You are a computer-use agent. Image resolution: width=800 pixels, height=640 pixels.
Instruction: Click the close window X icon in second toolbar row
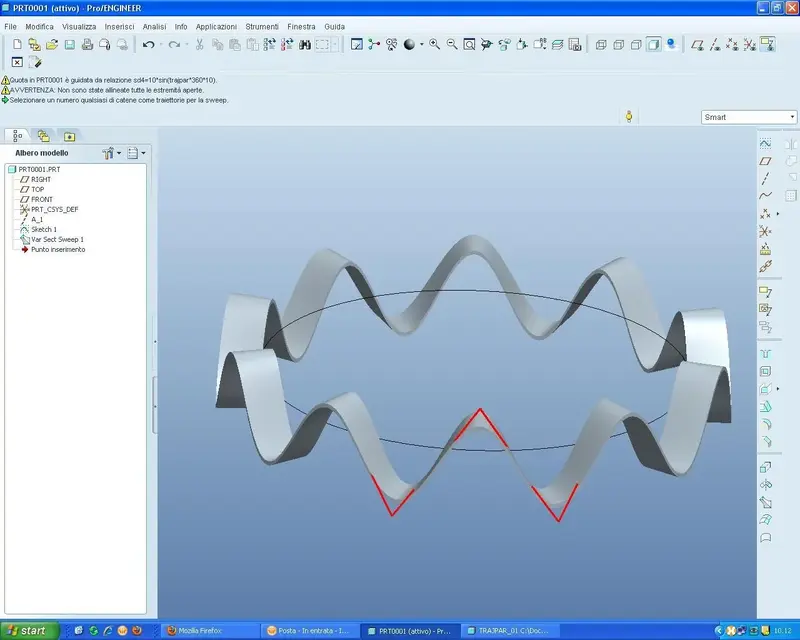click(x=17, y=62)
